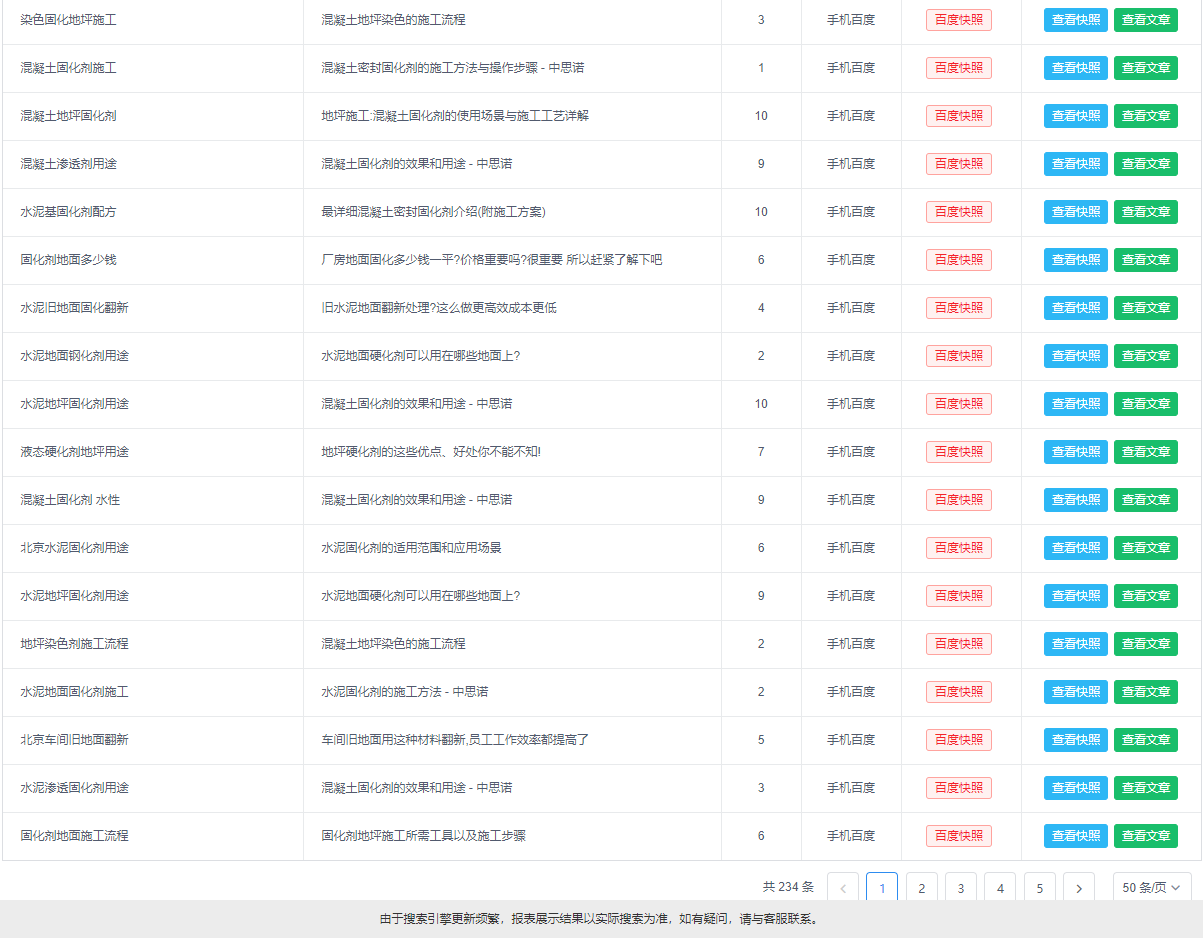This screenshot has width=1203, height=938.
Task: View 查看快照 of 混凝土固化剂 水性
Action: [1076, 500]
